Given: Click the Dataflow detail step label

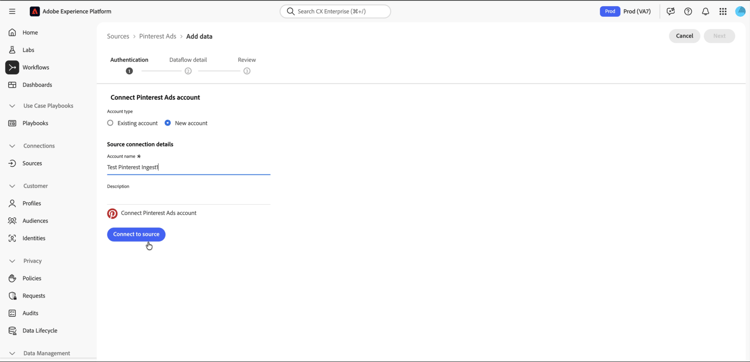Looking at the screenshot, I should 188,60.
